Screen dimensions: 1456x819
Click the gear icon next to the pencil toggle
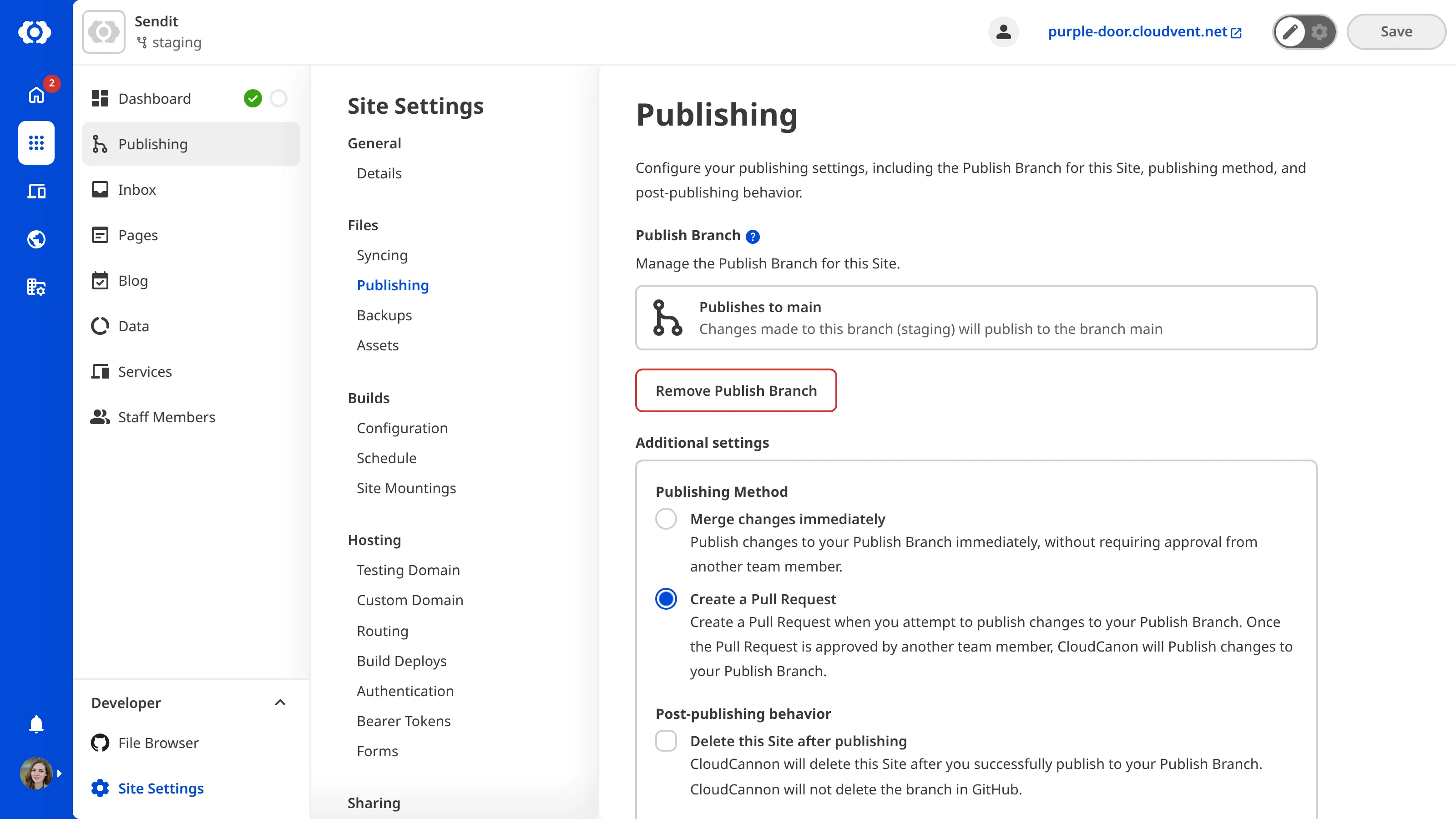point(1319,32)
